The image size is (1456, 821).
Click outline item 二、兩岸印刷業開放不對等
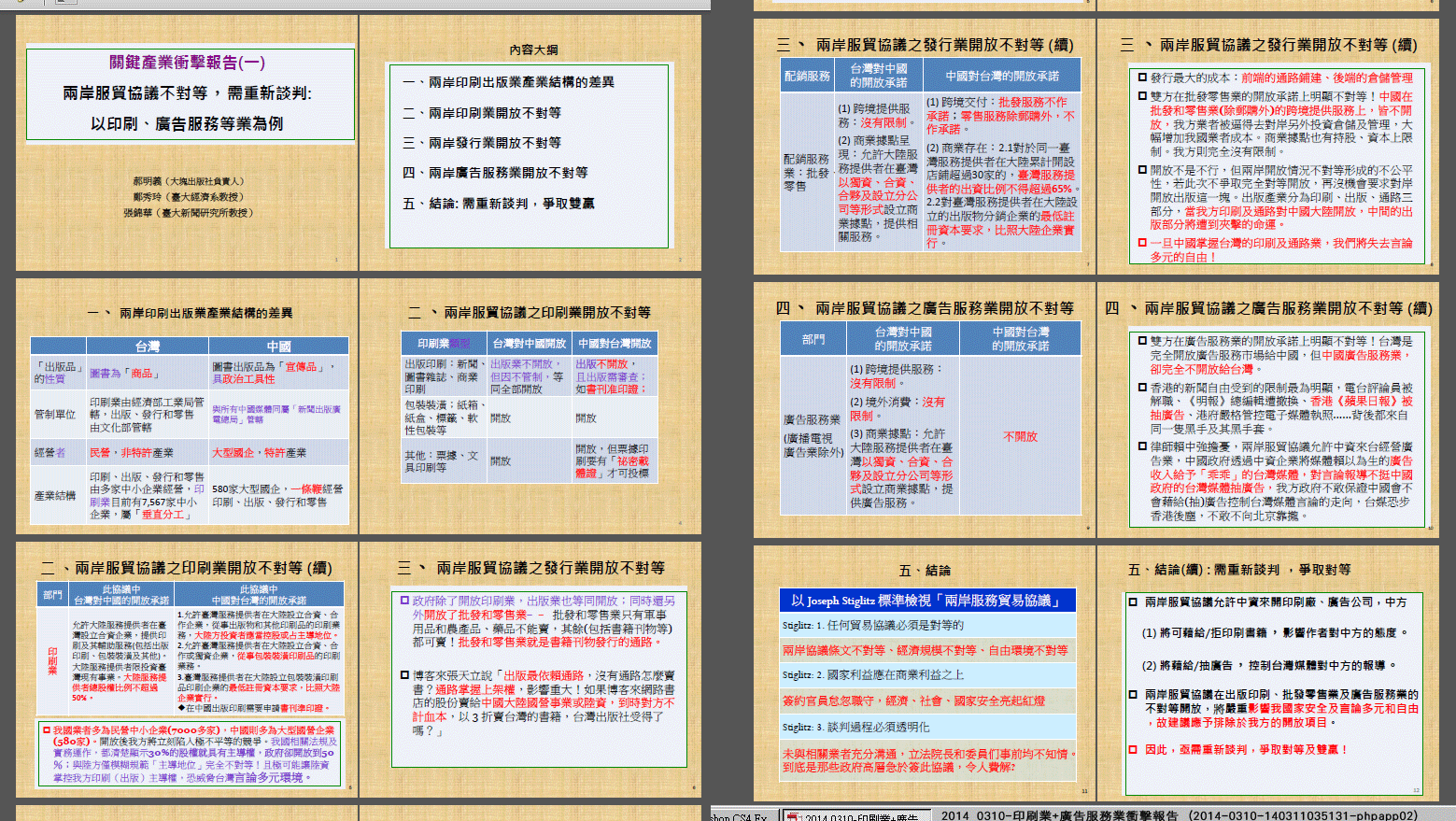(482, 113)
